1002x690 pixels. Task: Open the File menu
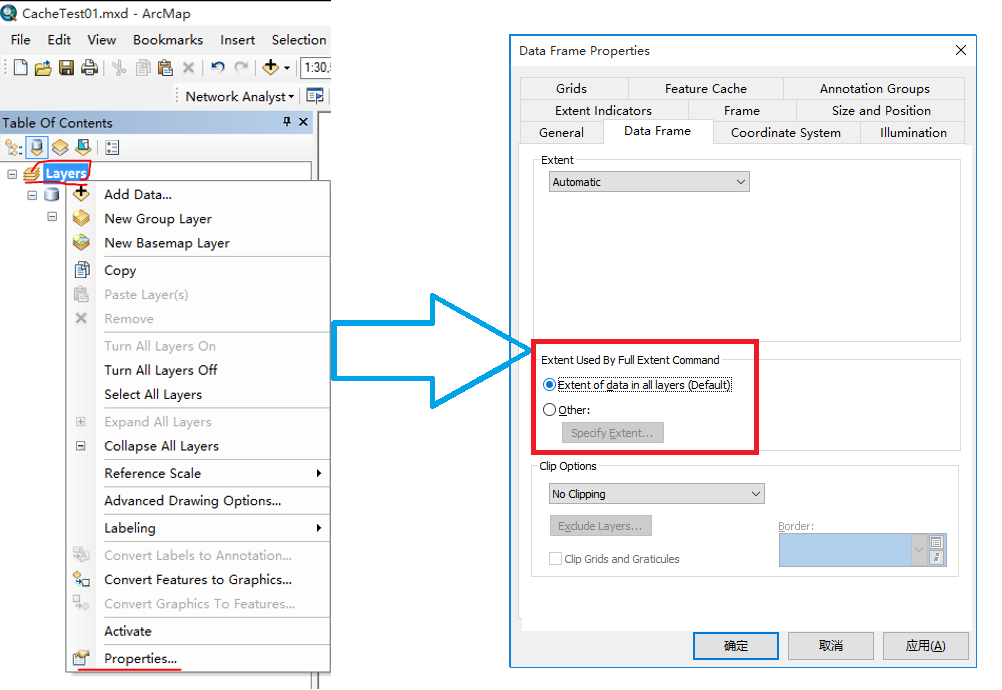tap(20, 40)
